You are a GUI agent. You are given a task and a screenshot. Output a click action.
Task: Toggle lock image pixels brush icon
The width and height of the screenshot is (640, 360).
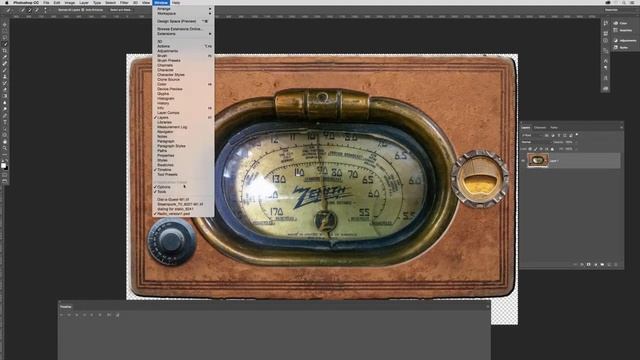click(536, 149)
